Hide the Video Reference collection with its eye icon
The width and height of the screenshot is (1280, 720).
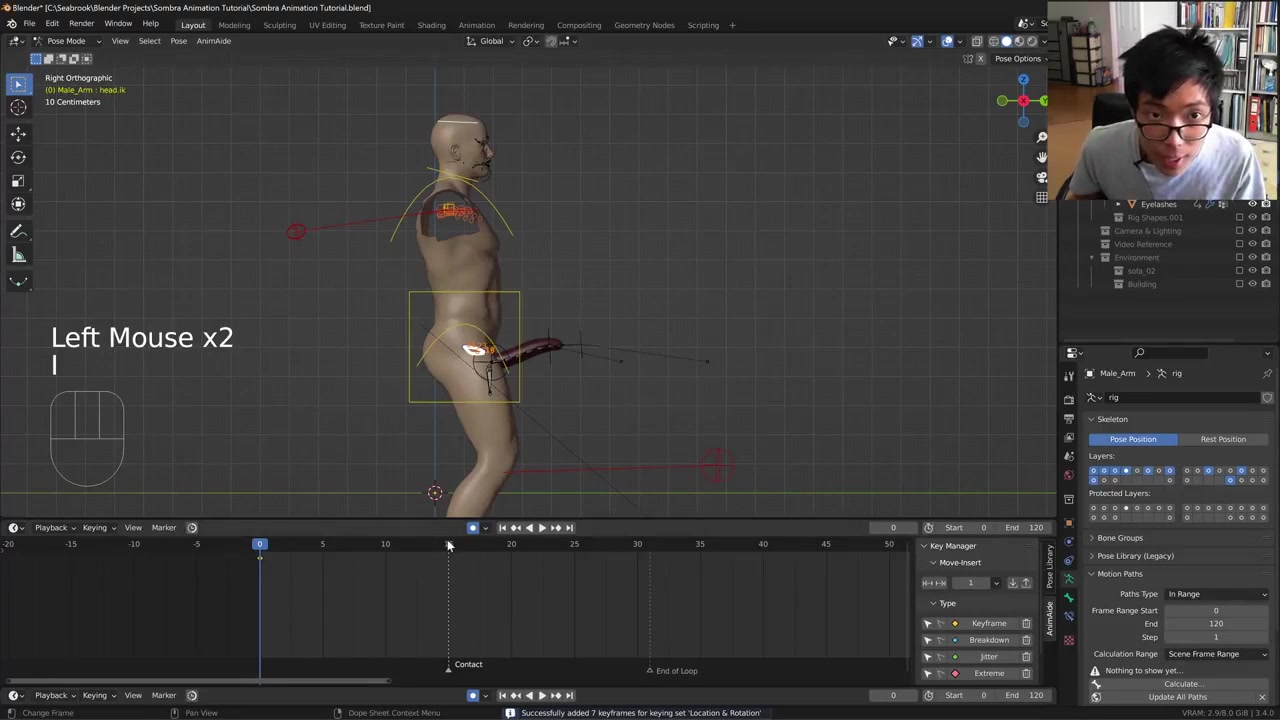click(x=1252, y=244)
